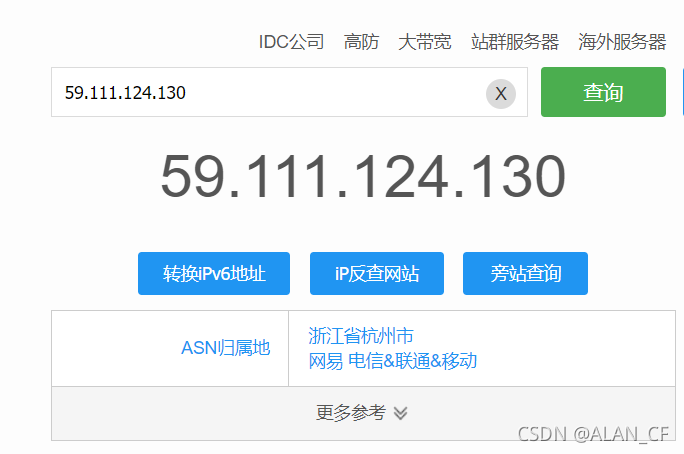Click the 网易 电信&联通&移动 link
The width and height of the screenshot is (684, 454).
point(393,361)
